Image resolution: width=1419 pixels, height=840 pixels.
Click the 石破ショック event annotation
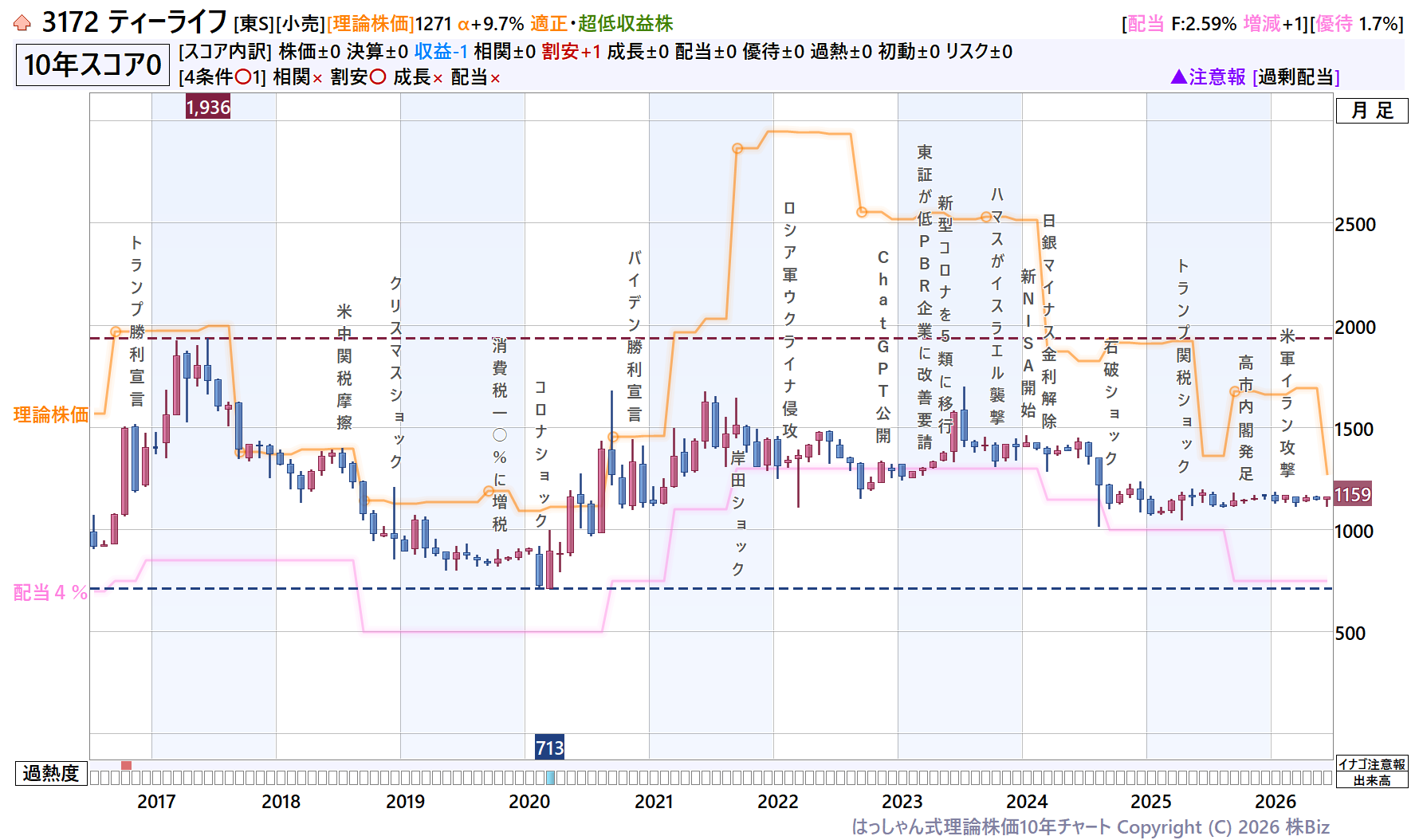(x=1110, y=402)
